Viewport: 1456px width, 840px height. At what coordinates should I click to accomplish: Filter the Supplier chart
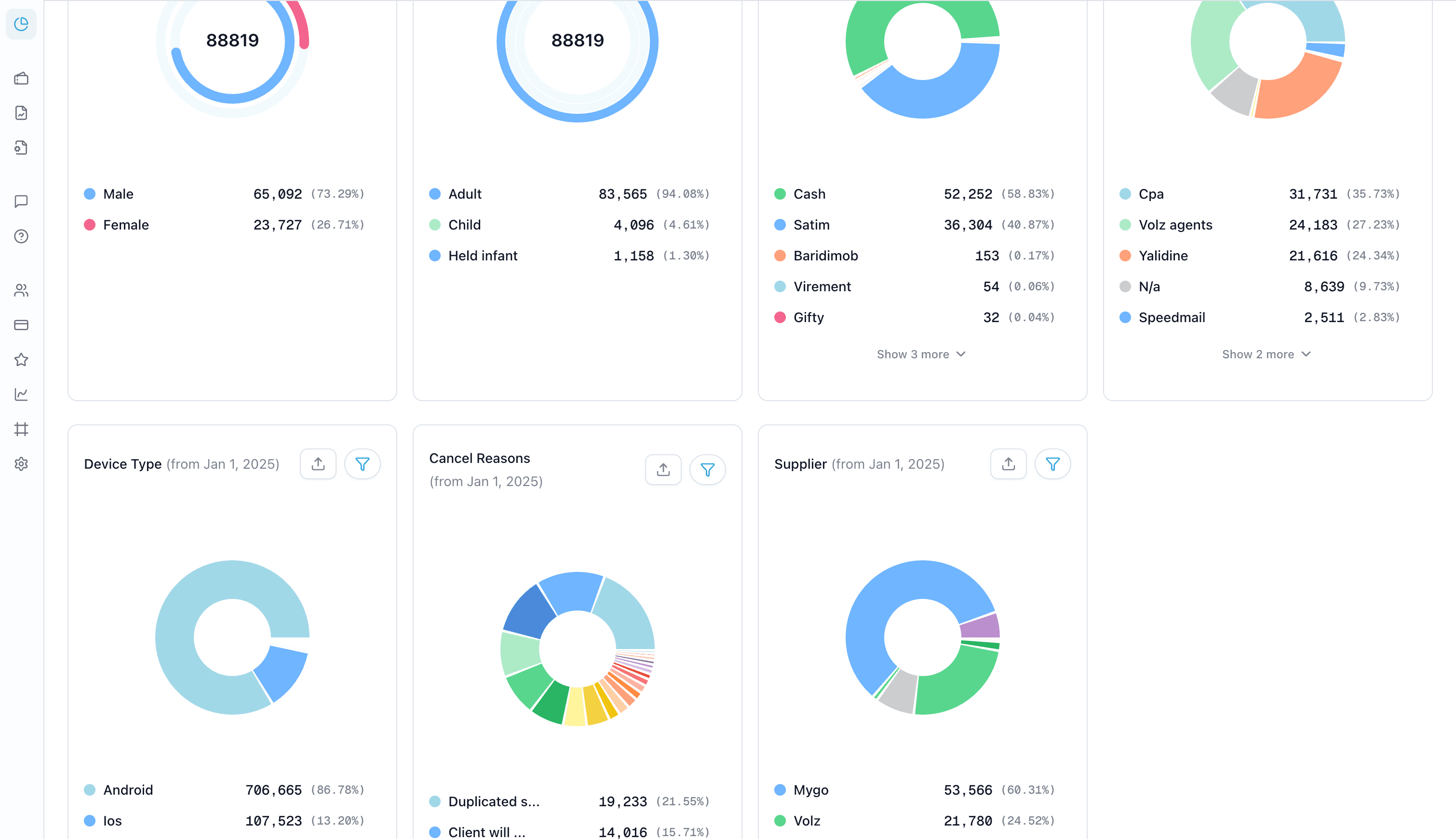click(1053, 464)
